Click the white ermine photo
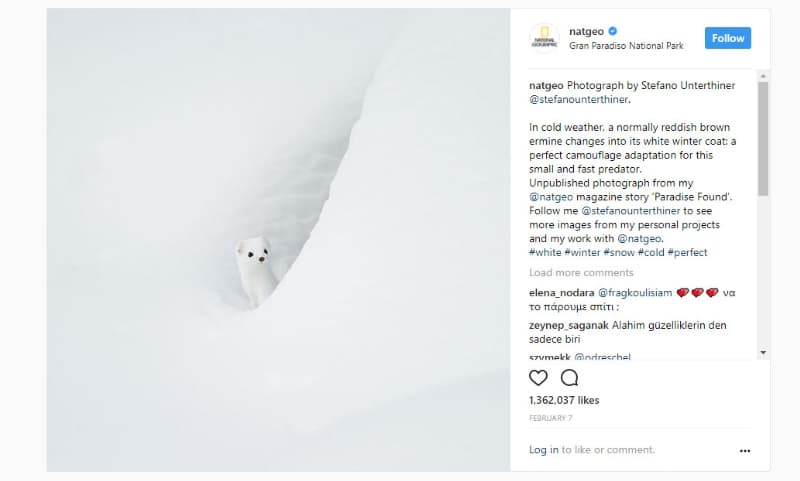The width and height of the screenshot is (800, 481). (x=279, y=240)
